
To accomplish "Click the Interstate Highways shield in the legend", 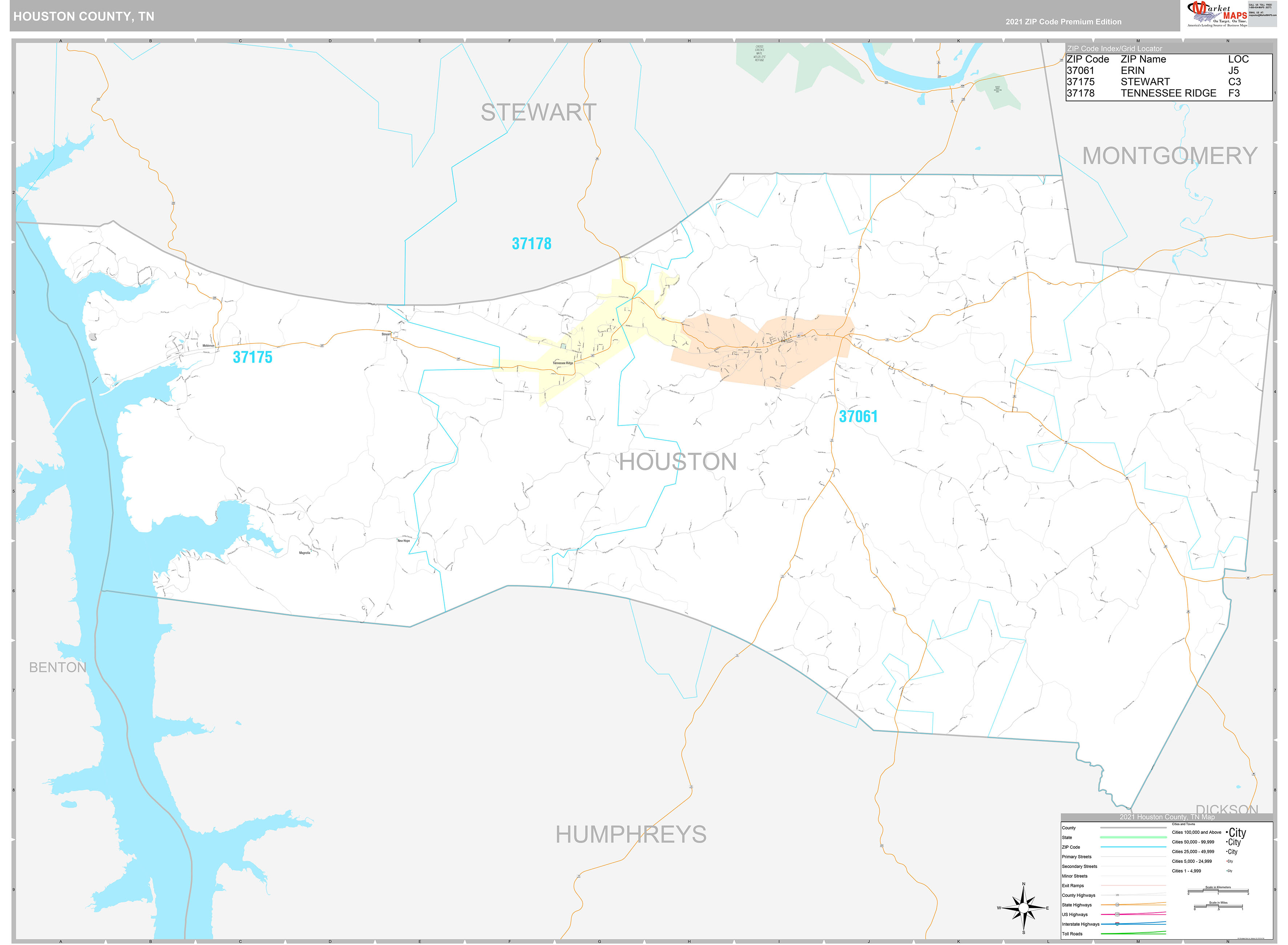I will click(1117, 924).
